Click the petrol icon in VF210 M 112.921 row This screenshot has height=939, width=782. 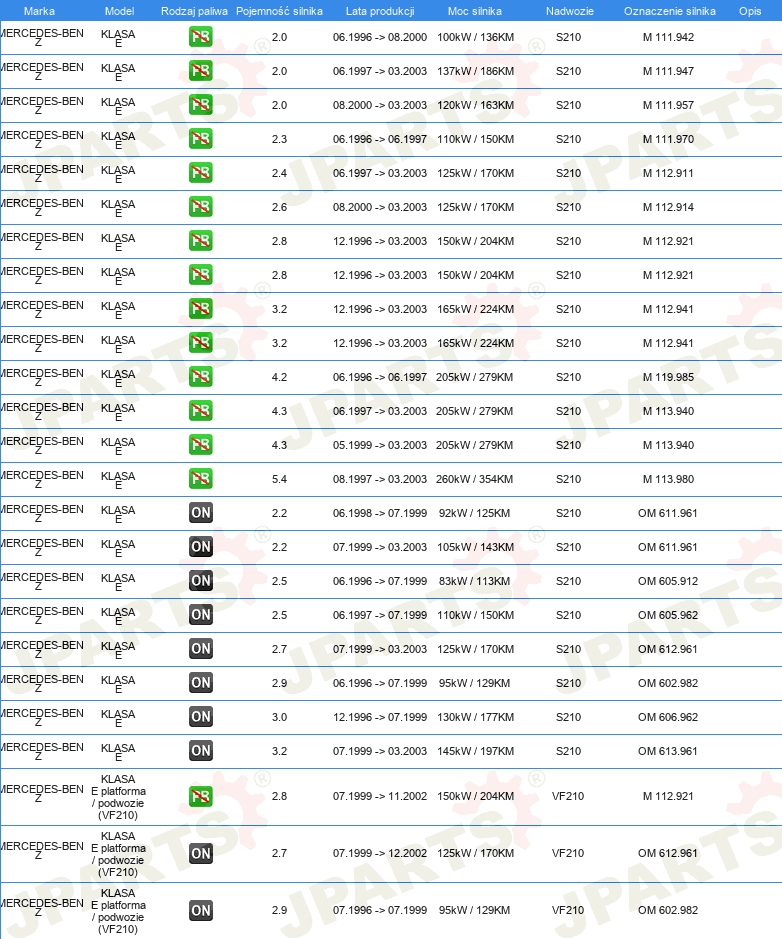coord(201,796)
